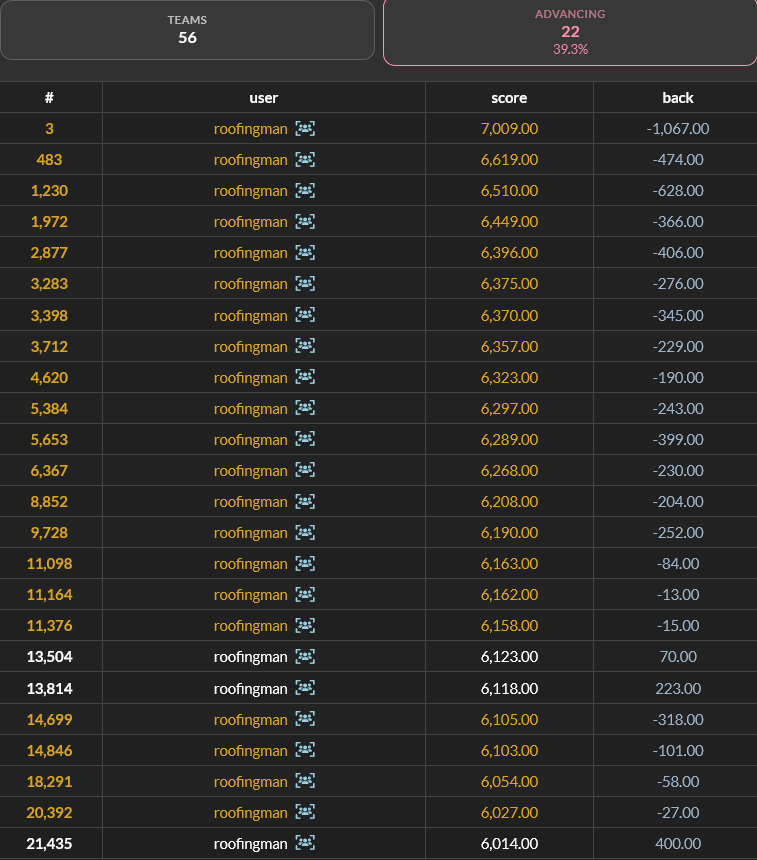Select score 6,449.00
Viewport: 757px width, 860px height.
point(509,222)
